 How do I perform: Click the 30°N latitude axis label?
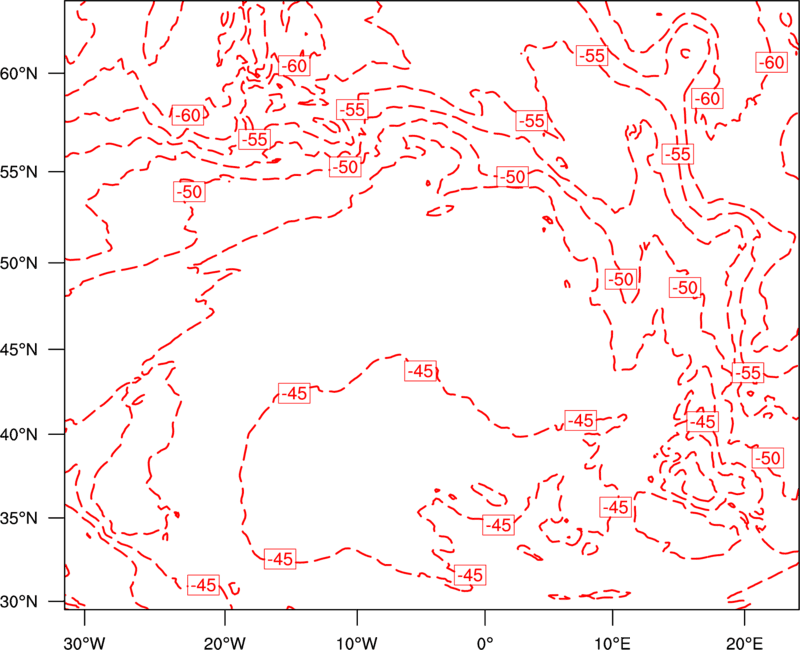pyautogui.click(x=19, y=602)
